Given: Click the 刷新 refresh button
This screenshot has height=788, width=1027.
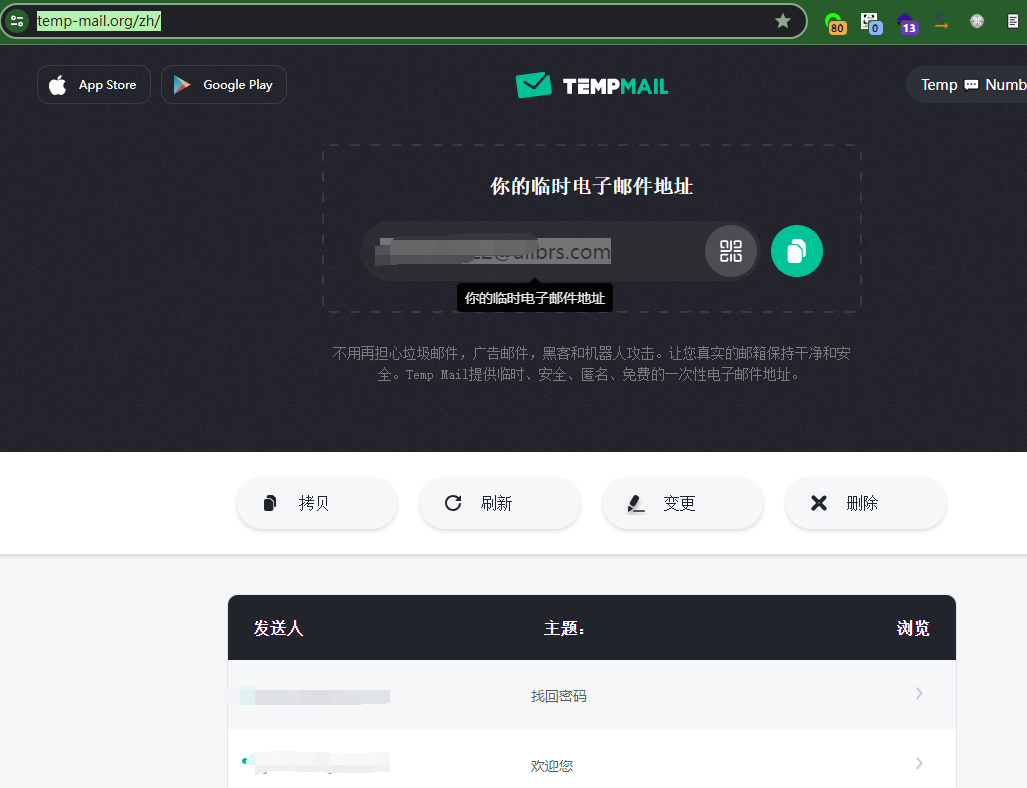Looking at the screenshot, I should click(500, 503).
